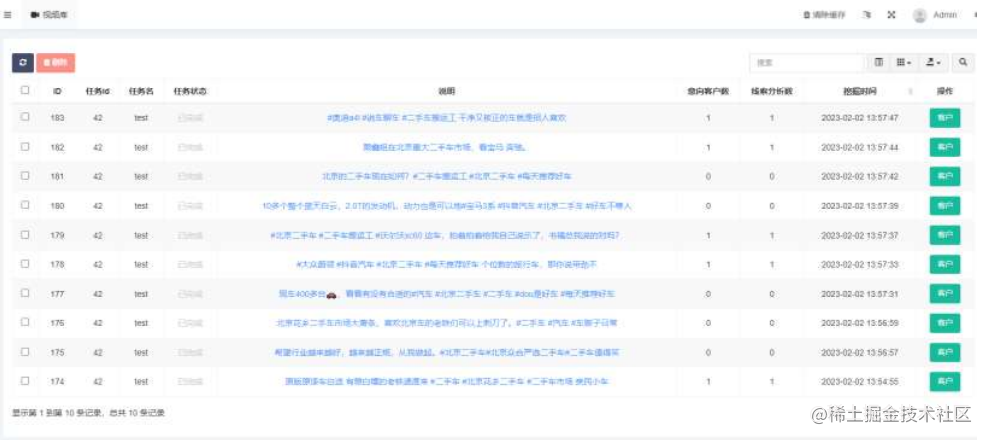Viewport: 987px width, 440px height.
Task: Click the Admin user avatar
Action: pyautogui.click(x=920, y=15)
